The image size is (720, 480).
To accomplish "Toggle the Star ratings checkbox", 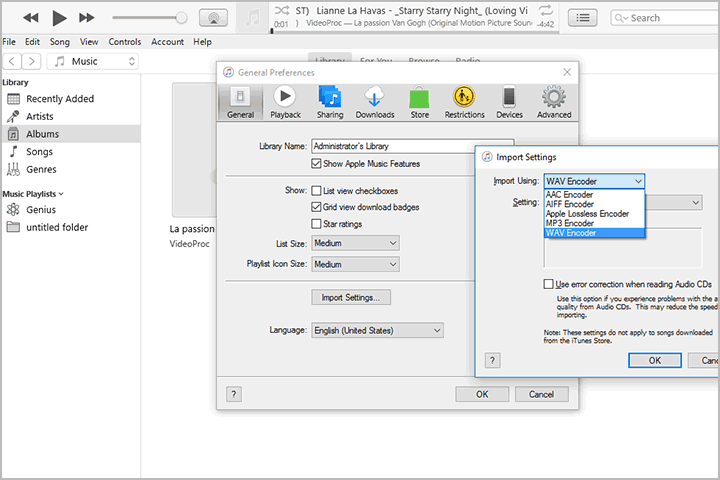I will [317, 224].
